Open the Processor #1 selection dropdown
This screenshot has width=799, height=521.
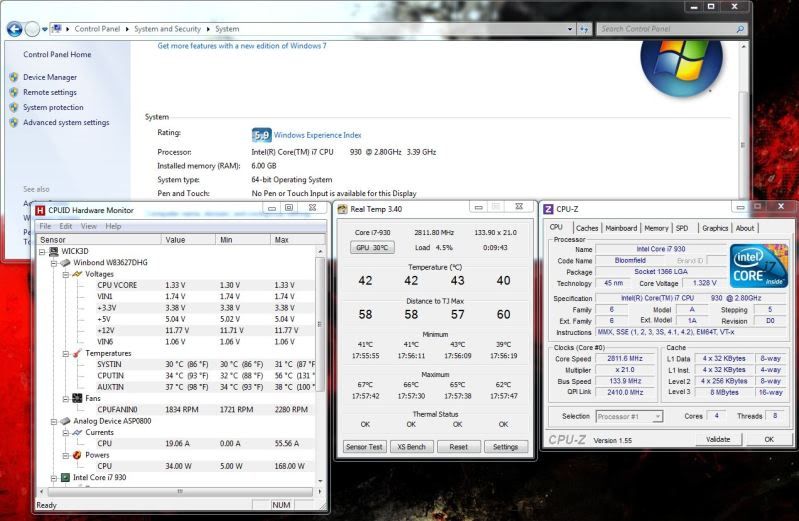click(657, 416)
